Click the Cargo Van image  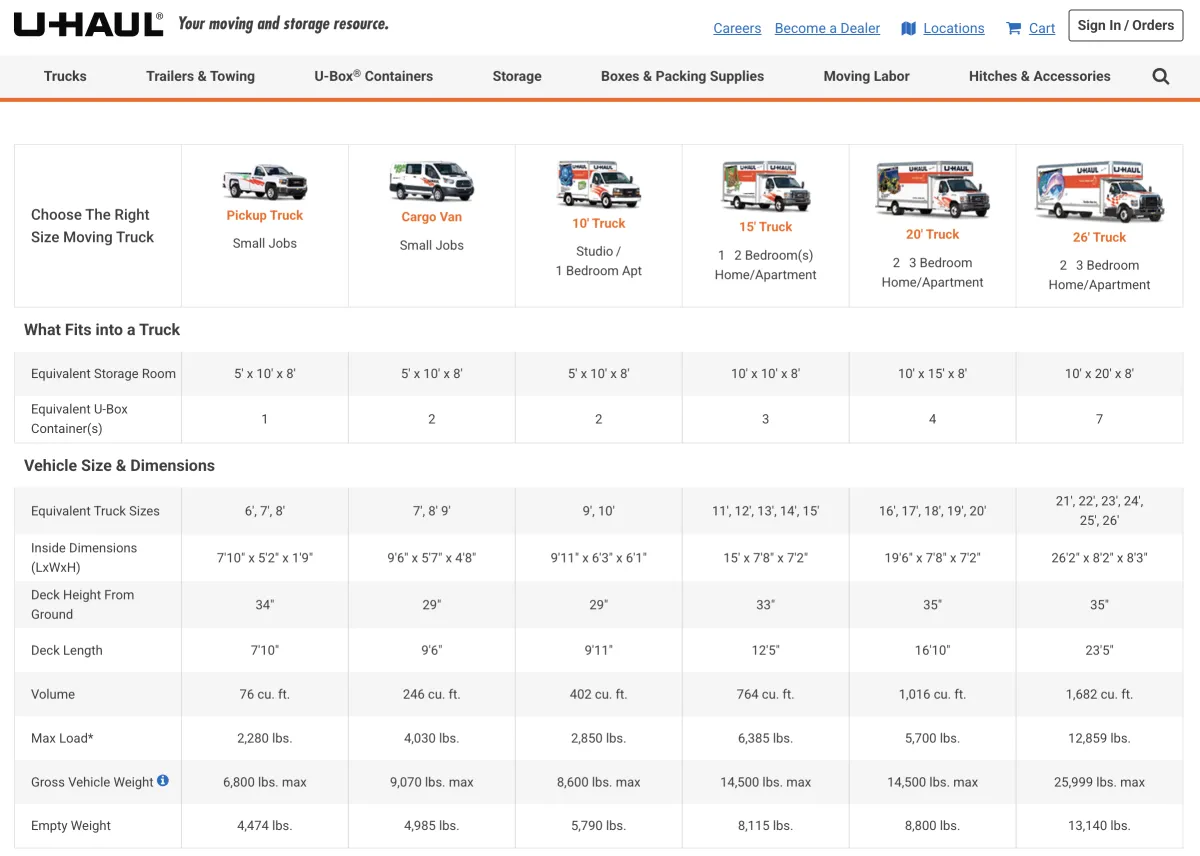tap(432, 182)
